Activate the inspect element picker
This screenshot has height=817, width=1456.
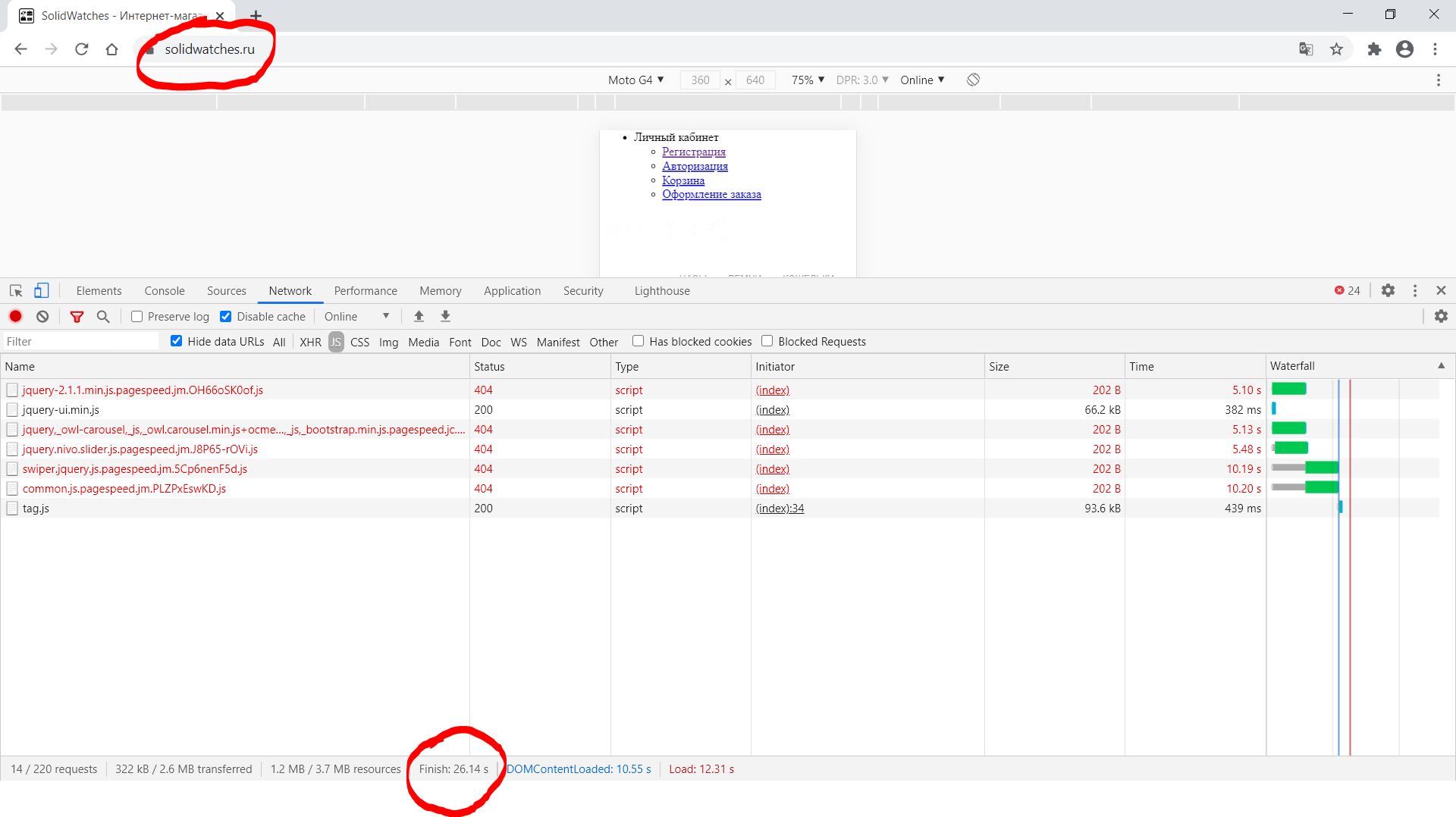(16, 290)
